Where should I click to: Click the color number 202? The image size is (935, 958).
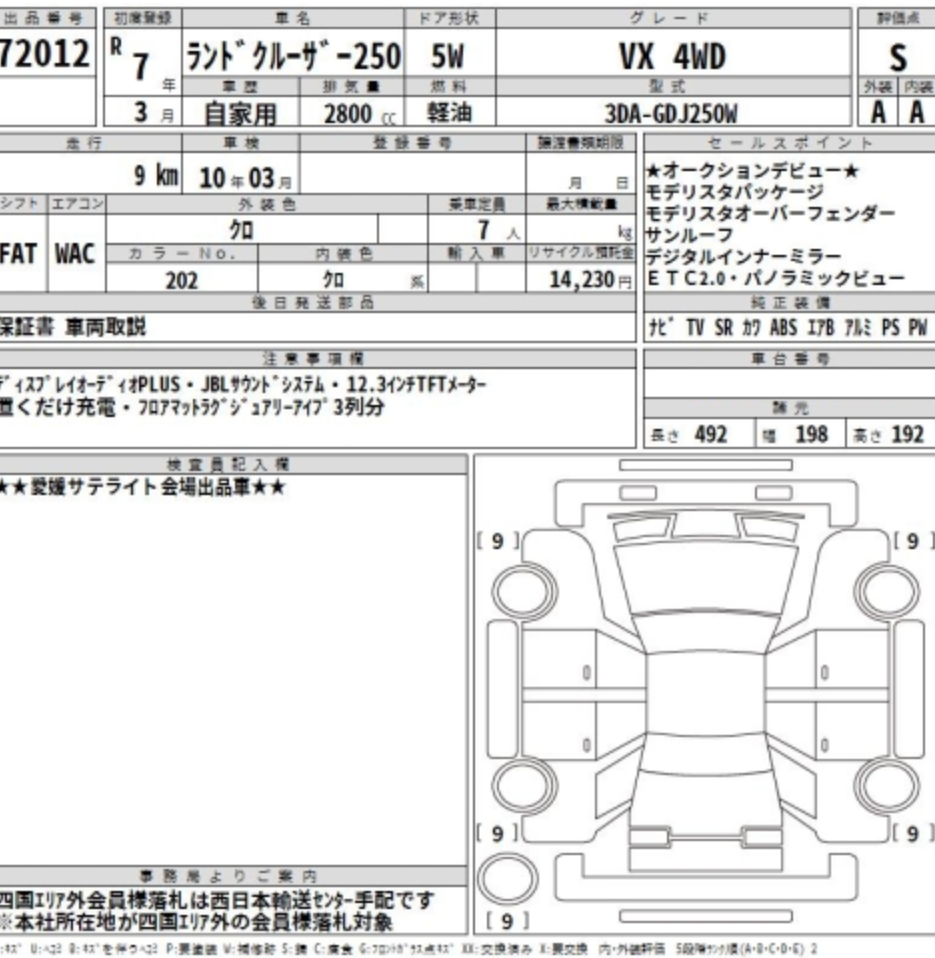point(181,279)
